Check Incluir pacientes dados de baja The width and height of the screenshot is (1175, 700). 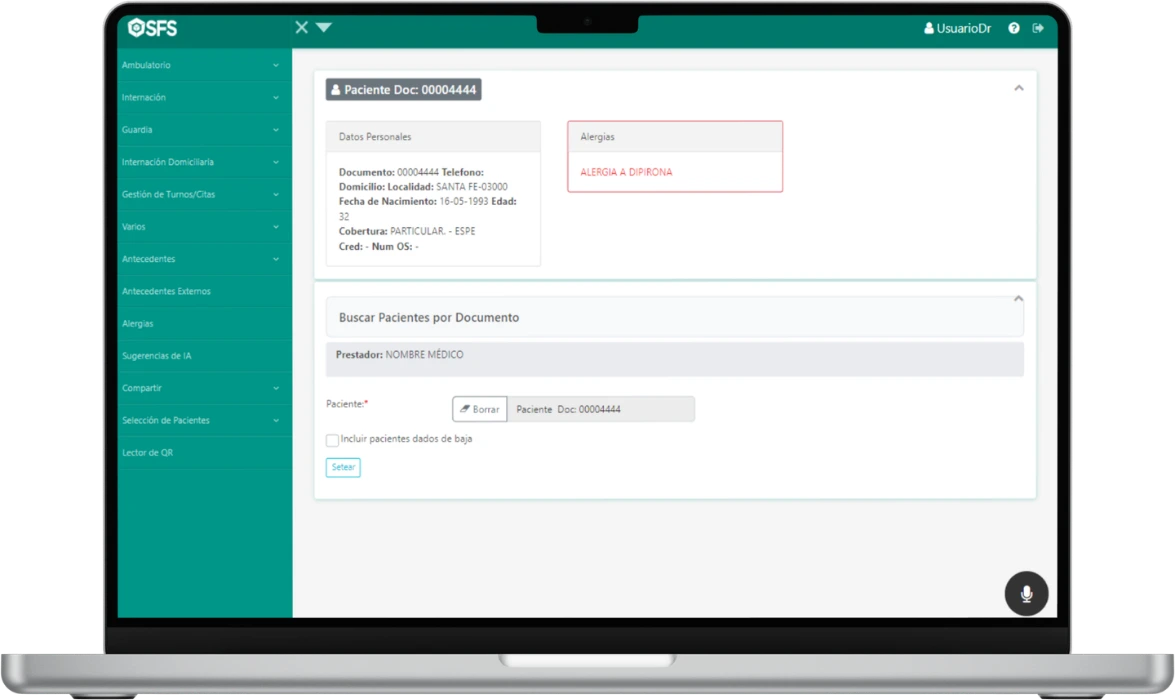pos(332,440)
